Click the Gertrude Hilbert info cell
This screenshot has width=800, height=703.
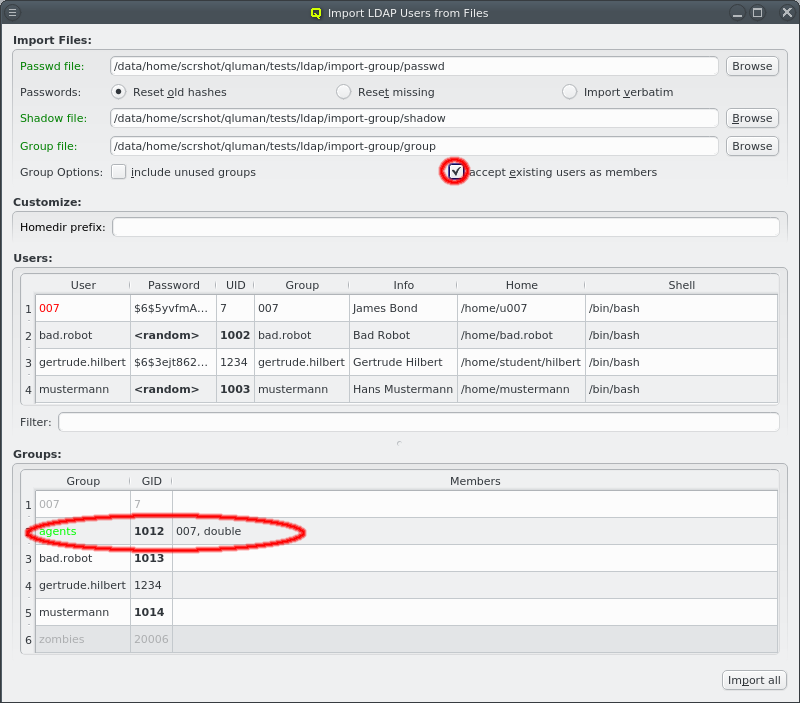(404, 362)
